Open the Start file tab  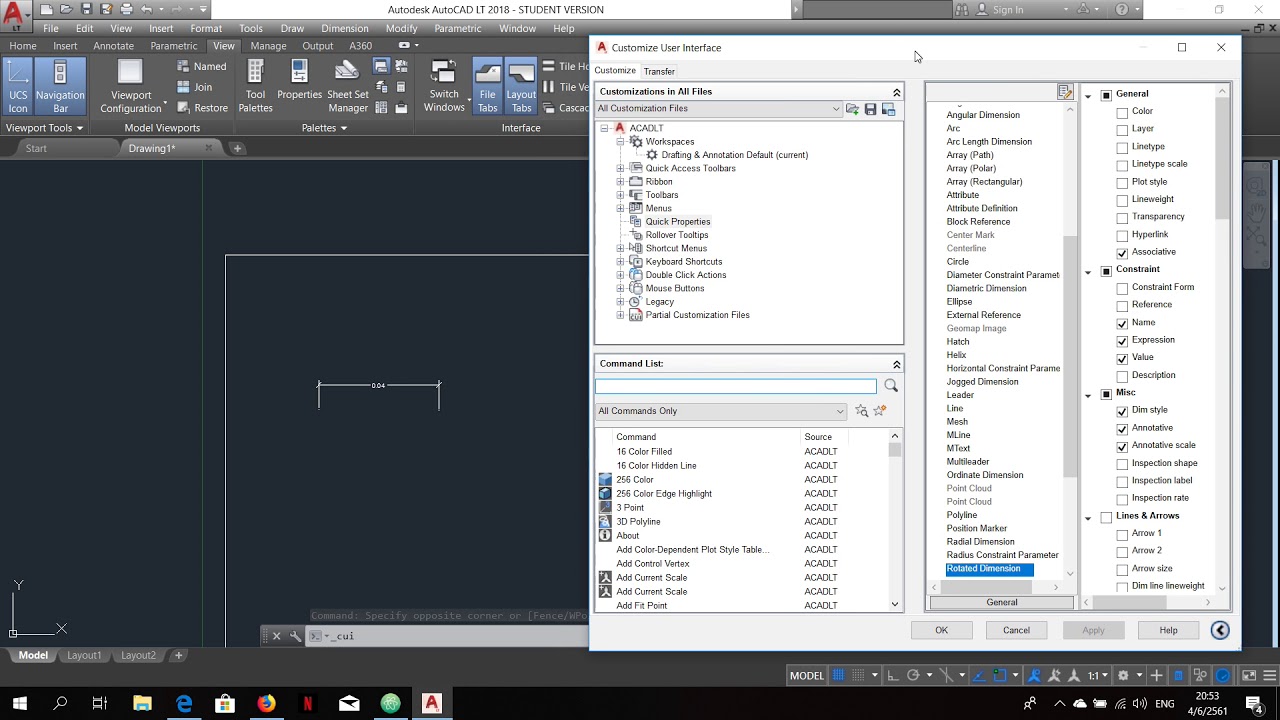[36, 148]
